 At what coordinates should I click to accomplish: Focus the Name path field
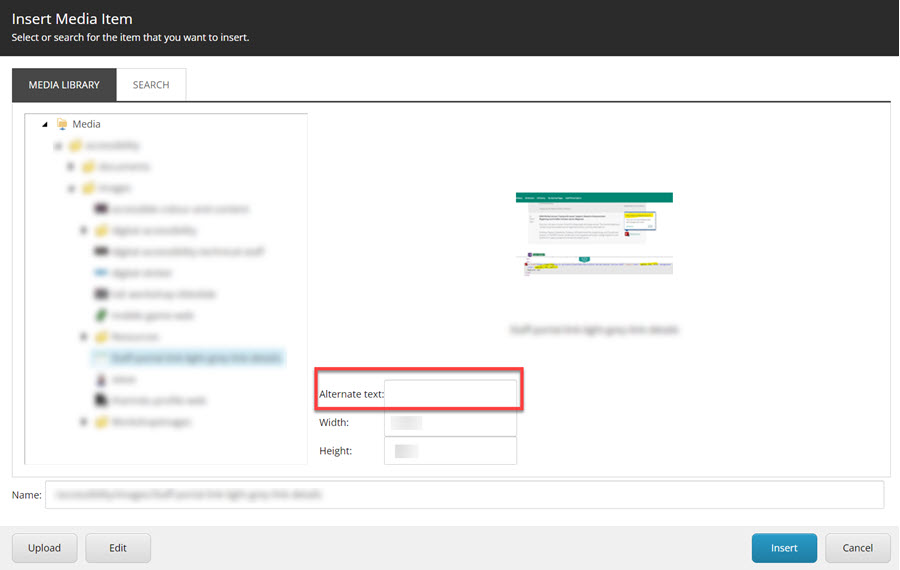pyautogui.click(x=464, y=495)
